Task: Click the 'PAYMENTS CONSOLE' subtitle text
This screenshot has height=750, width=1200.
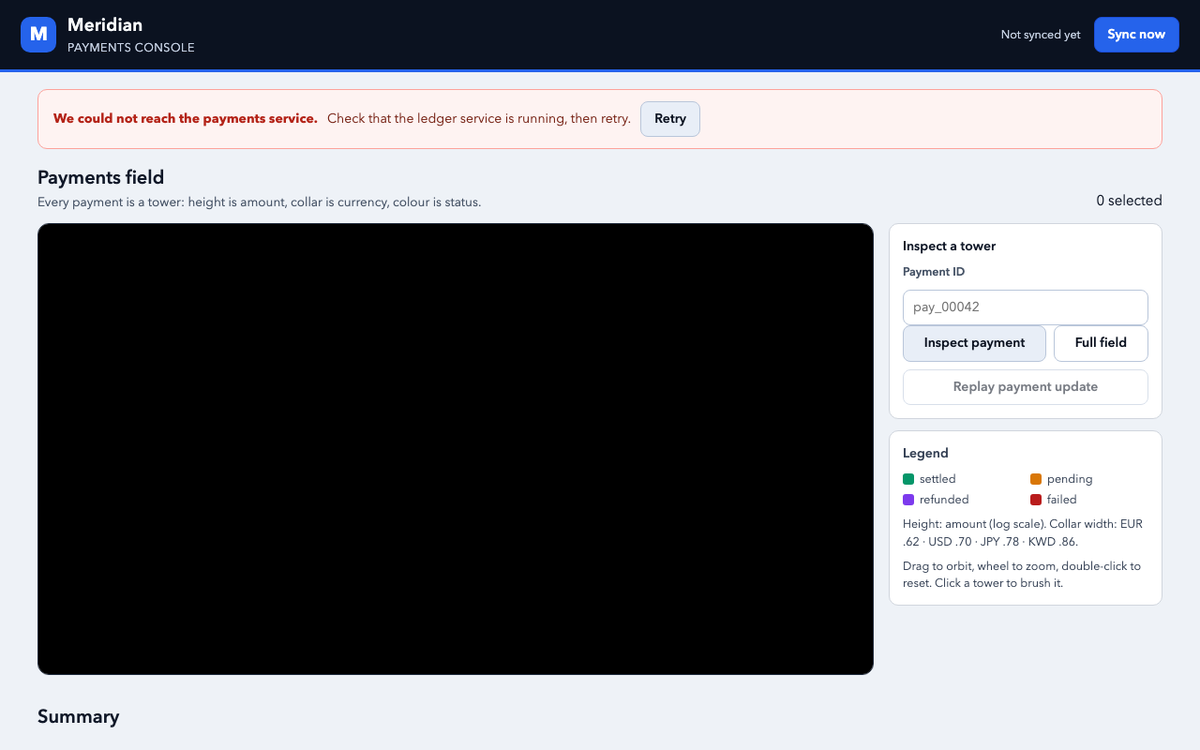Action: pos(131,48)
